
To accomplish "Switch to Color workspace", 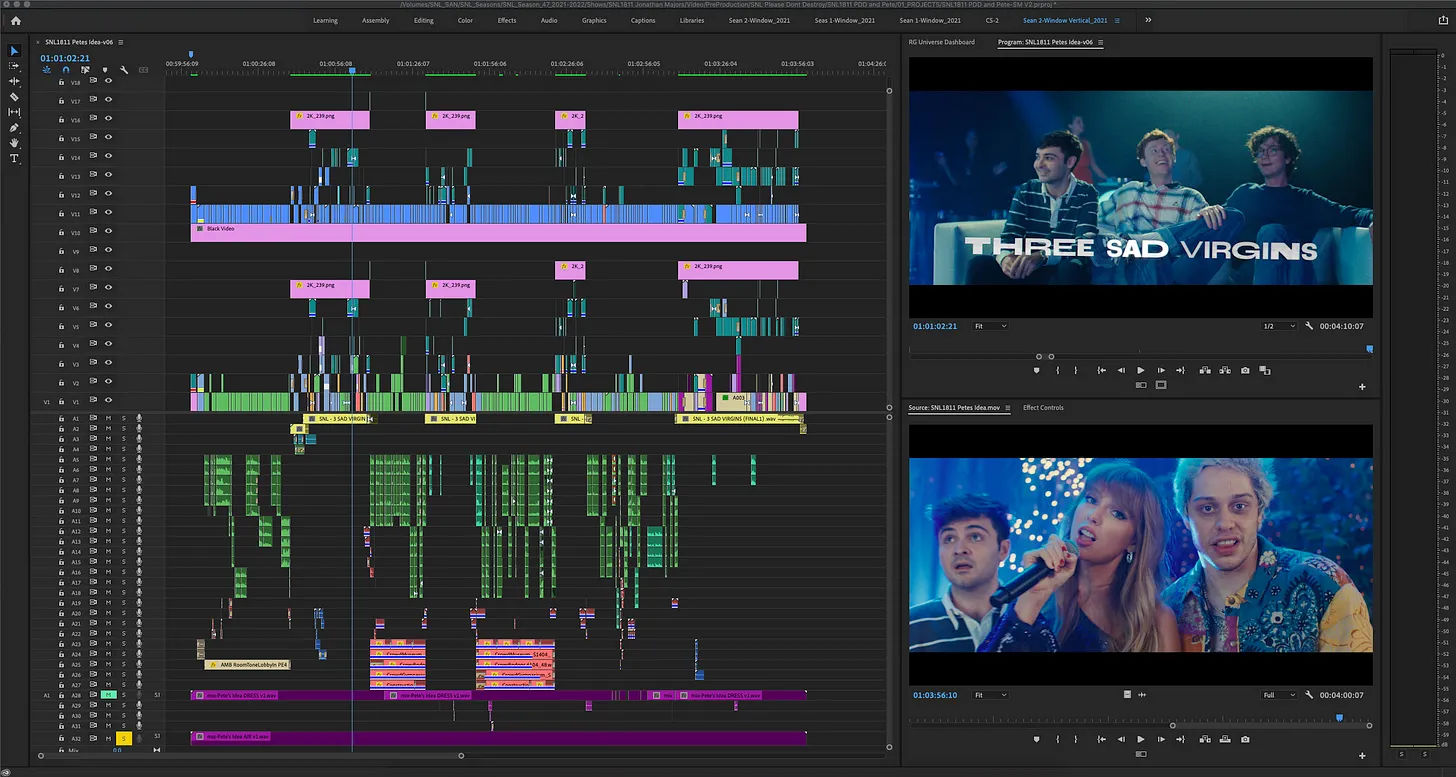I will point(465,20).
